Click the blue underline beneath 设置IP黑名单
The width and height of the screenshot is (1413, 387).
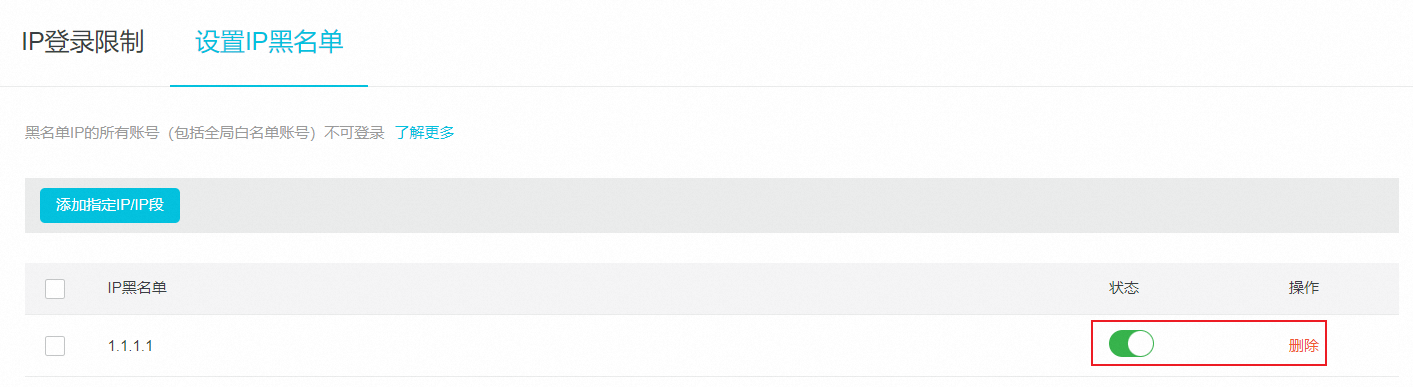pos(269,86)
